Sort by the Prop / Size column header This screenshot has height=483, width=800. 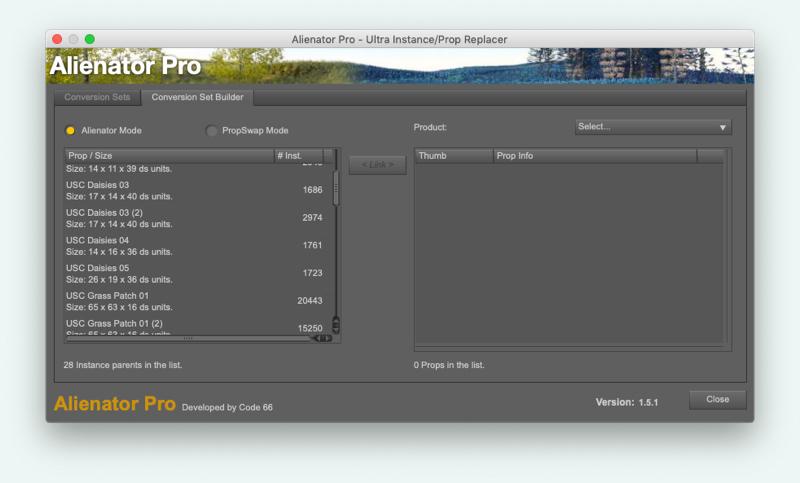pyautogui.click(x=169, y=156)
